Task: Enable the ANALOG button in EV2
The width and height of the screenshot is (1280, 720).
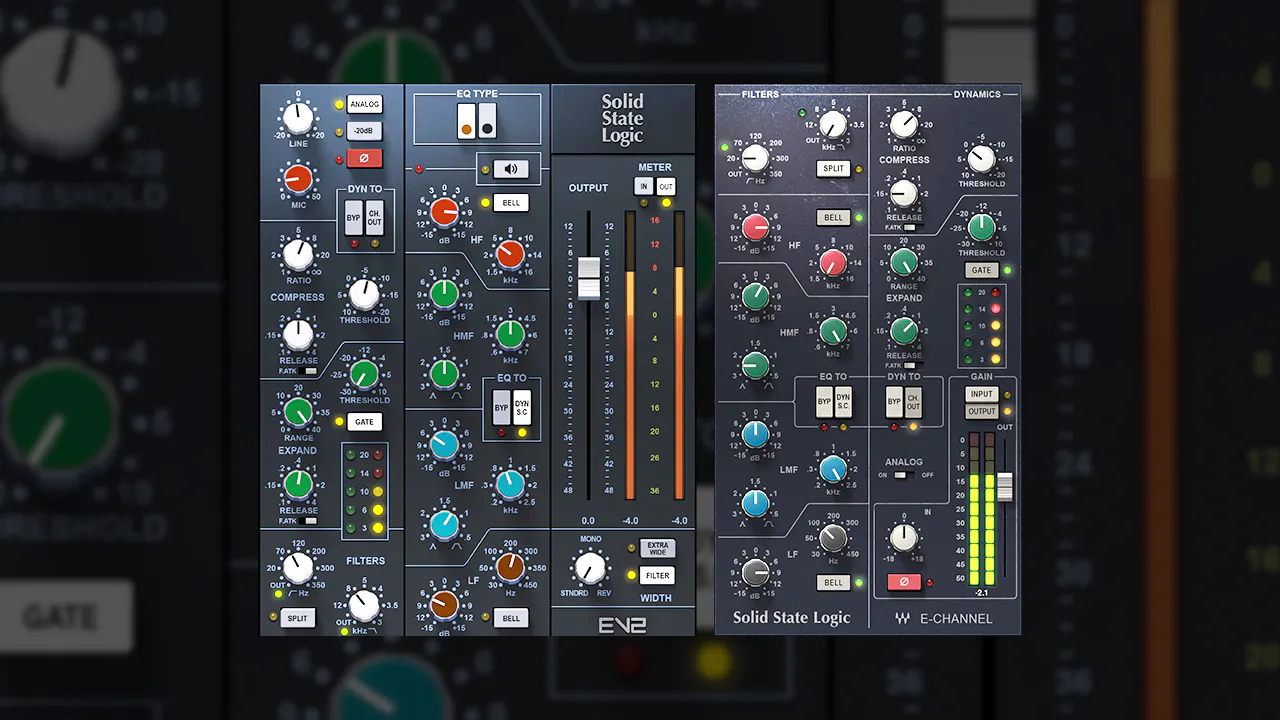Action: [365, 104]
